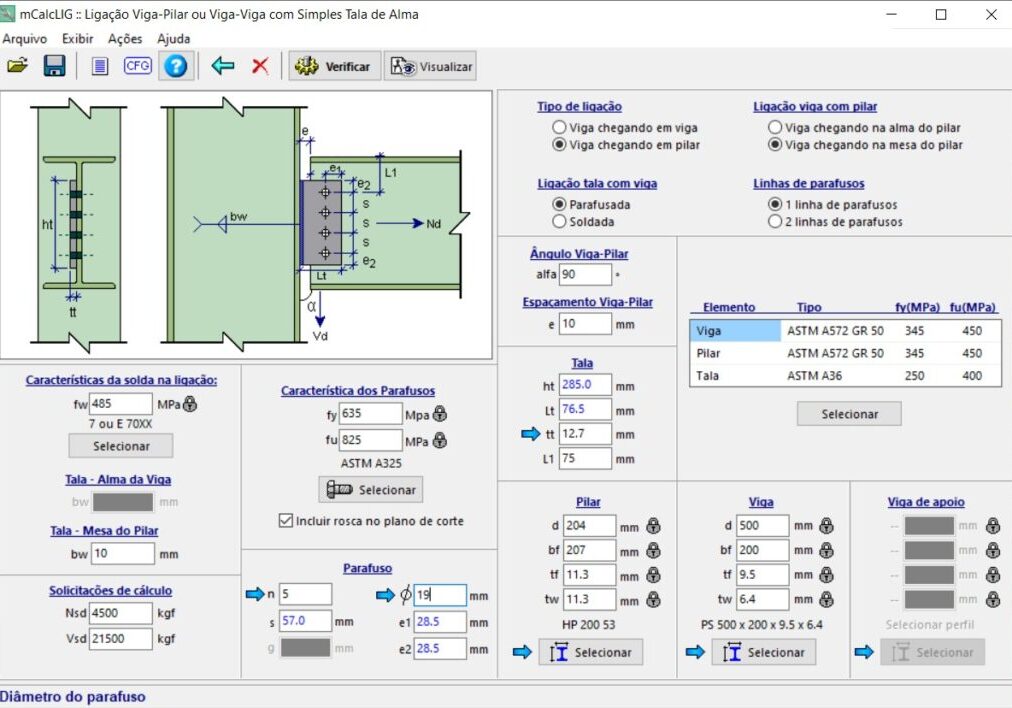Select the Viga row in materials table
1012x708 pixels.
[844, 330]
